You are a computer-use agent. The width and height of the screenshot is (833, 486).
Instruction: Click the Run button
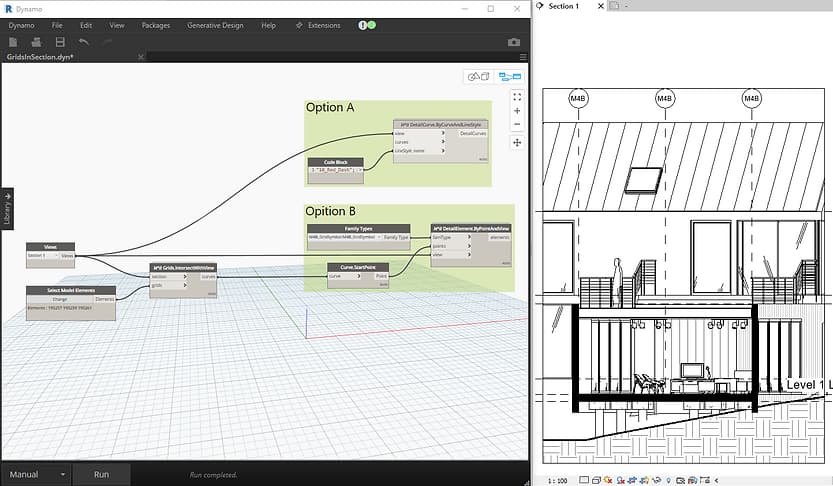click(101, 474)
